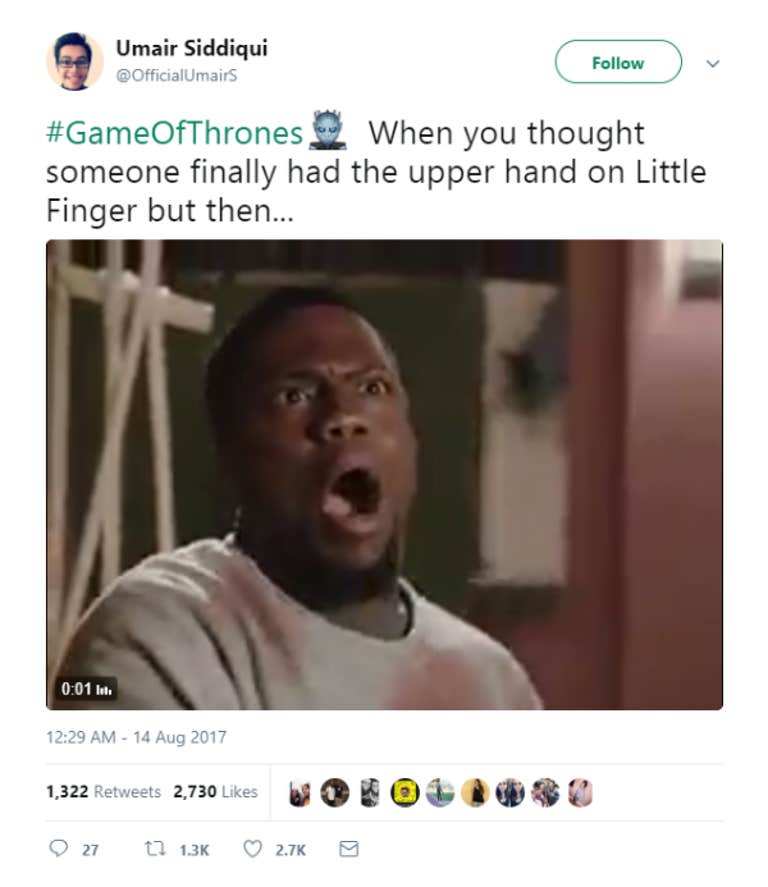Viewport: 768px width, 887px height.
Task: Click the Follow button
Action: pyautogui.click(x=618, y=62)
